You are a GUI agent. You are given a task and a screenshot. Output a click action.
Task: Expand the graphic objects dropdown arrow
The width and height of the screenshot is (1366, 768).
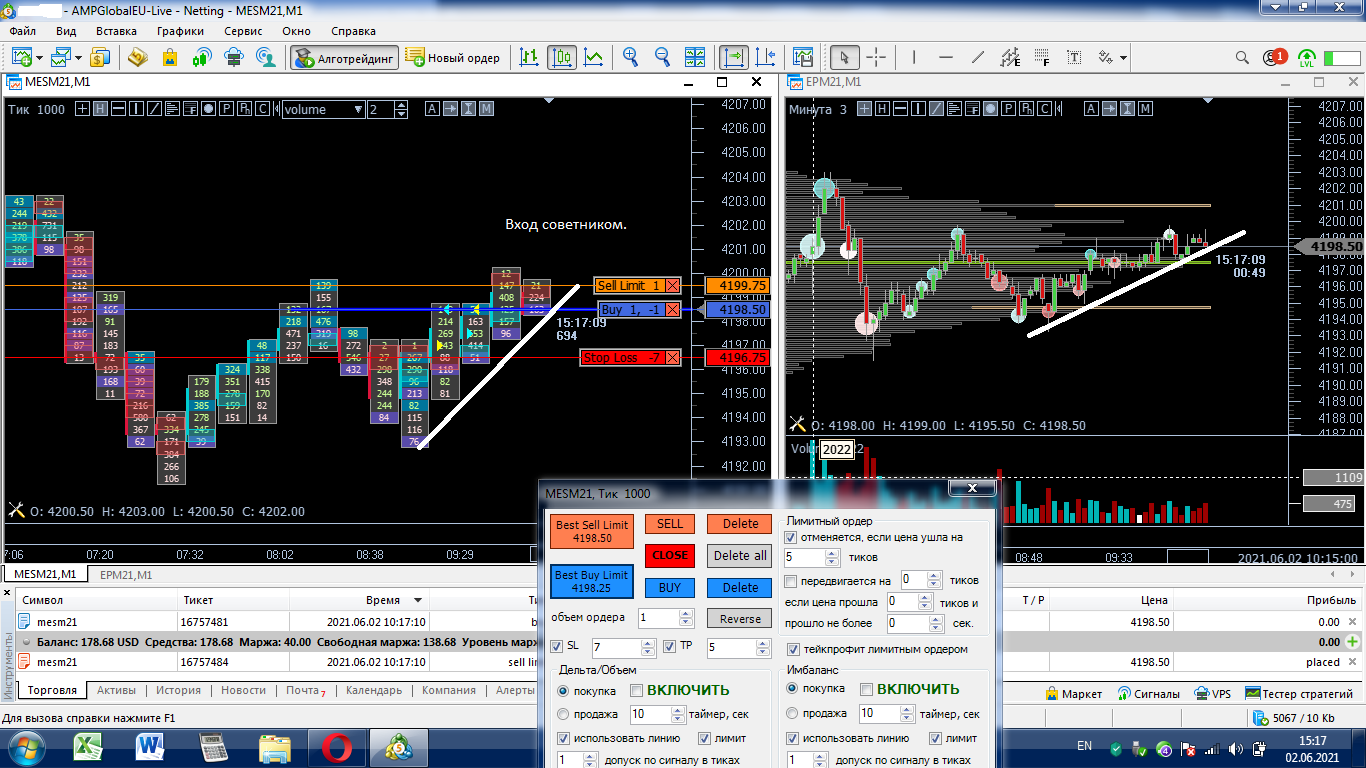1124,57
